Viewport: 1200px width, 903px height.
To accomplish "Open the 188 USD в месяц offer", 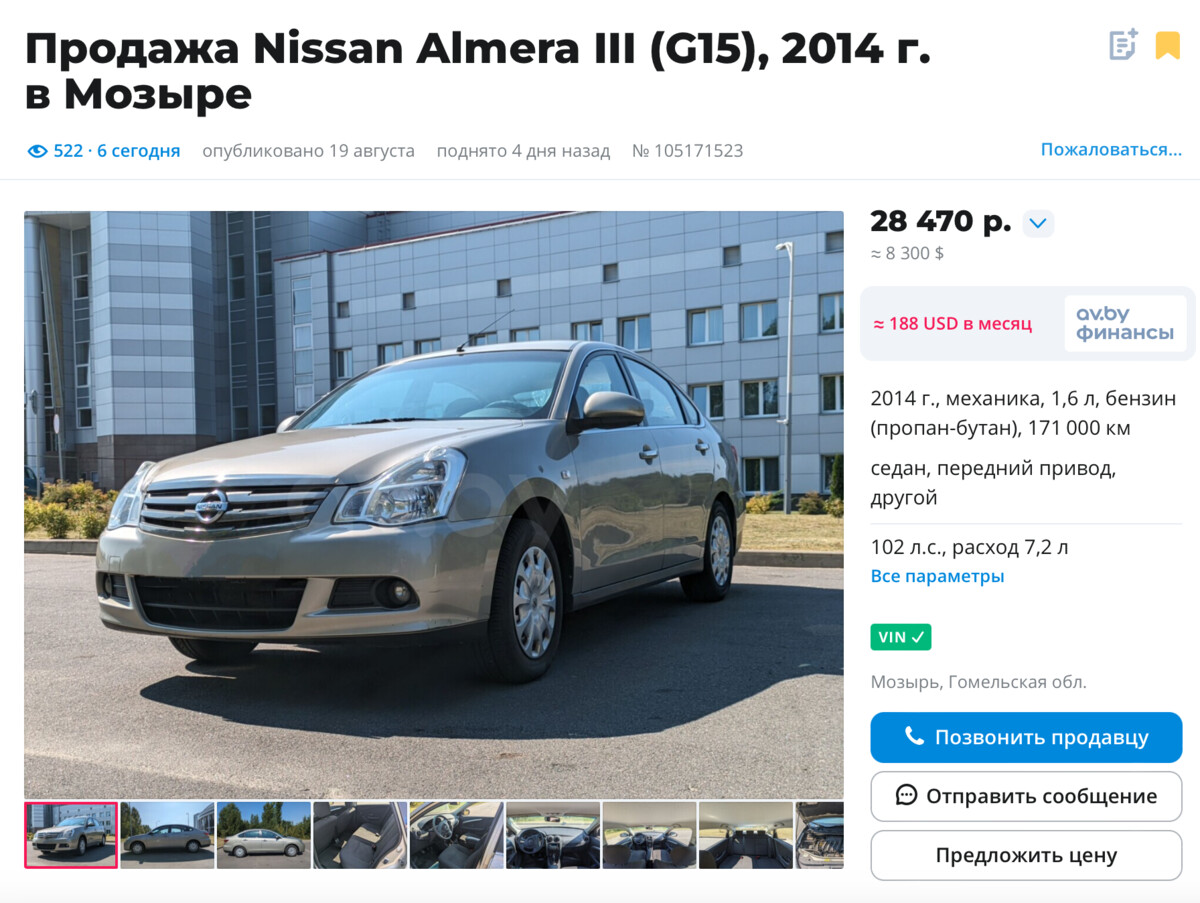I will [x=953, y=324].
